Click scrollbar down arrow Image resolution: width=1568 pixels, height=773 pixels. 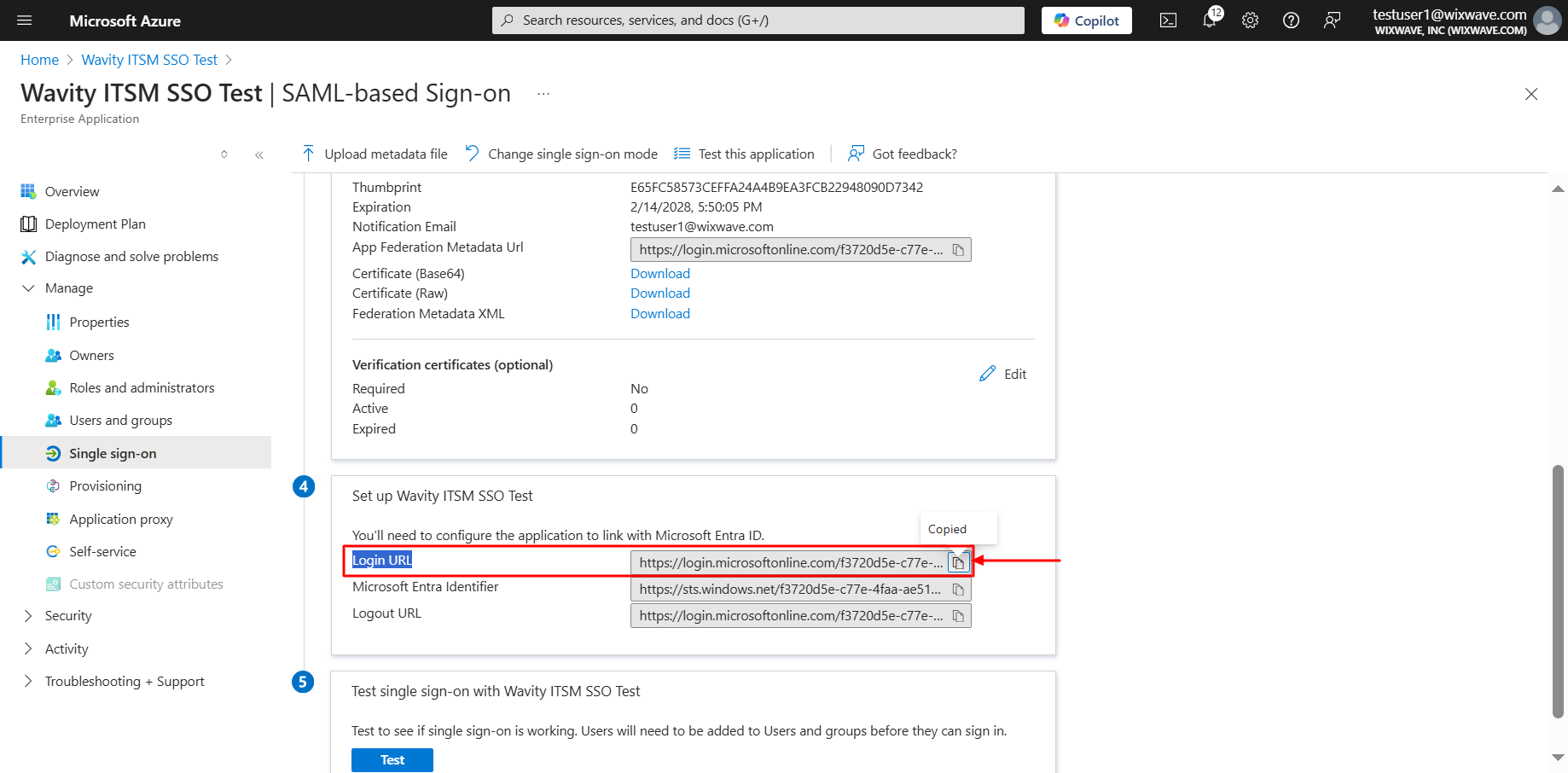click(x=1558, y=757)
